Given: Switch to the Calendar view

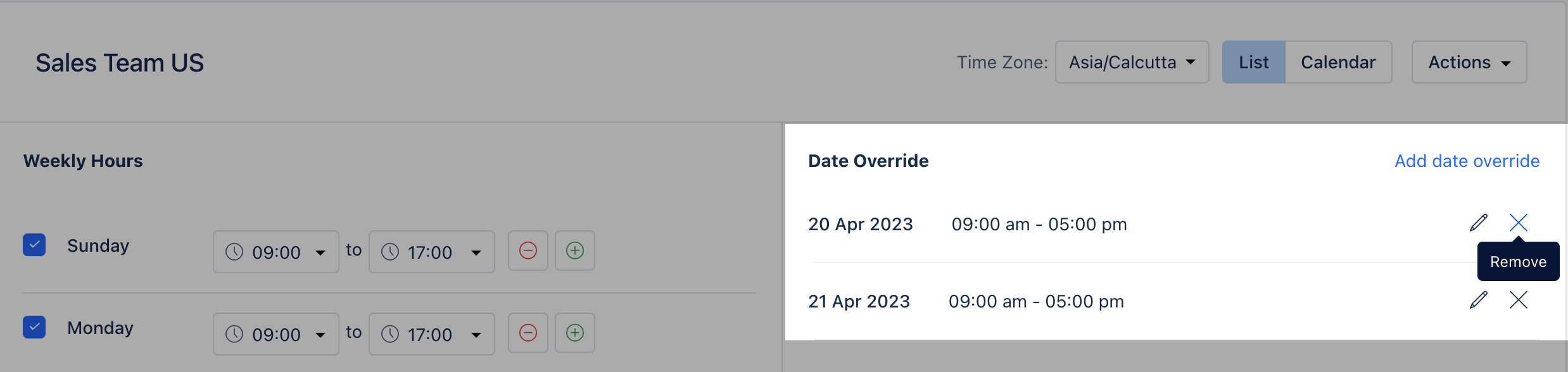Looking at the screenshot, I should [x=1338, y=62].
